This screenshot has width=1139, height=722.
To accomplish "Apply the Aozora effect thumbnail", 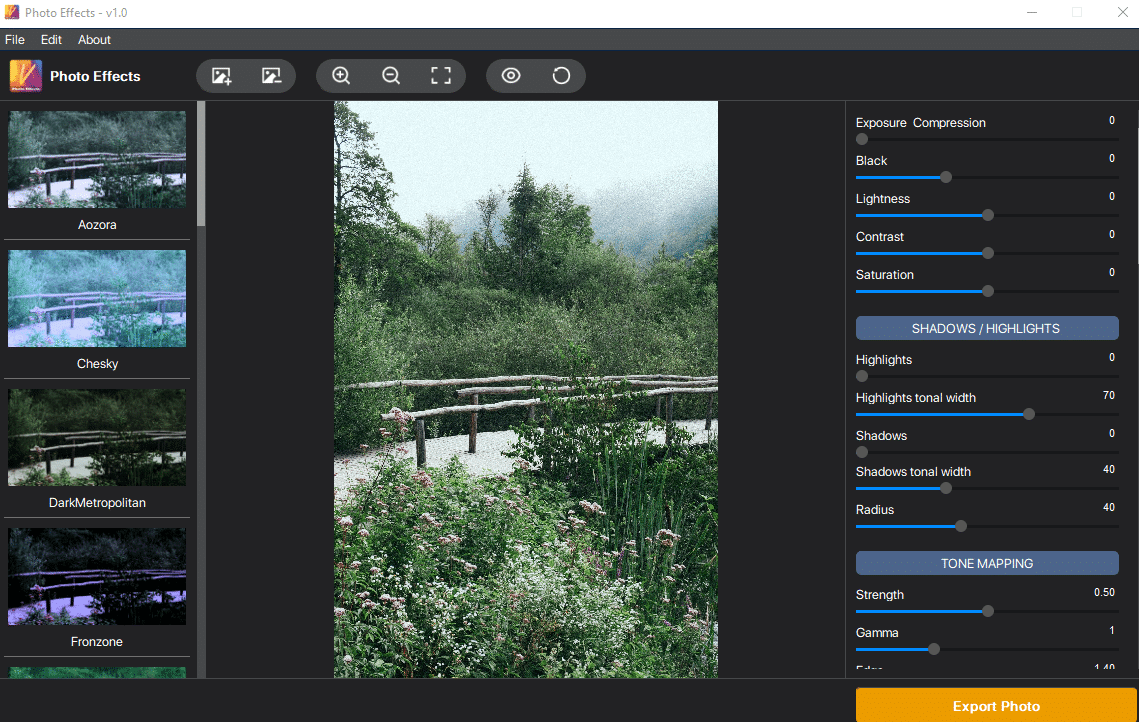I will tap(97, 159).
